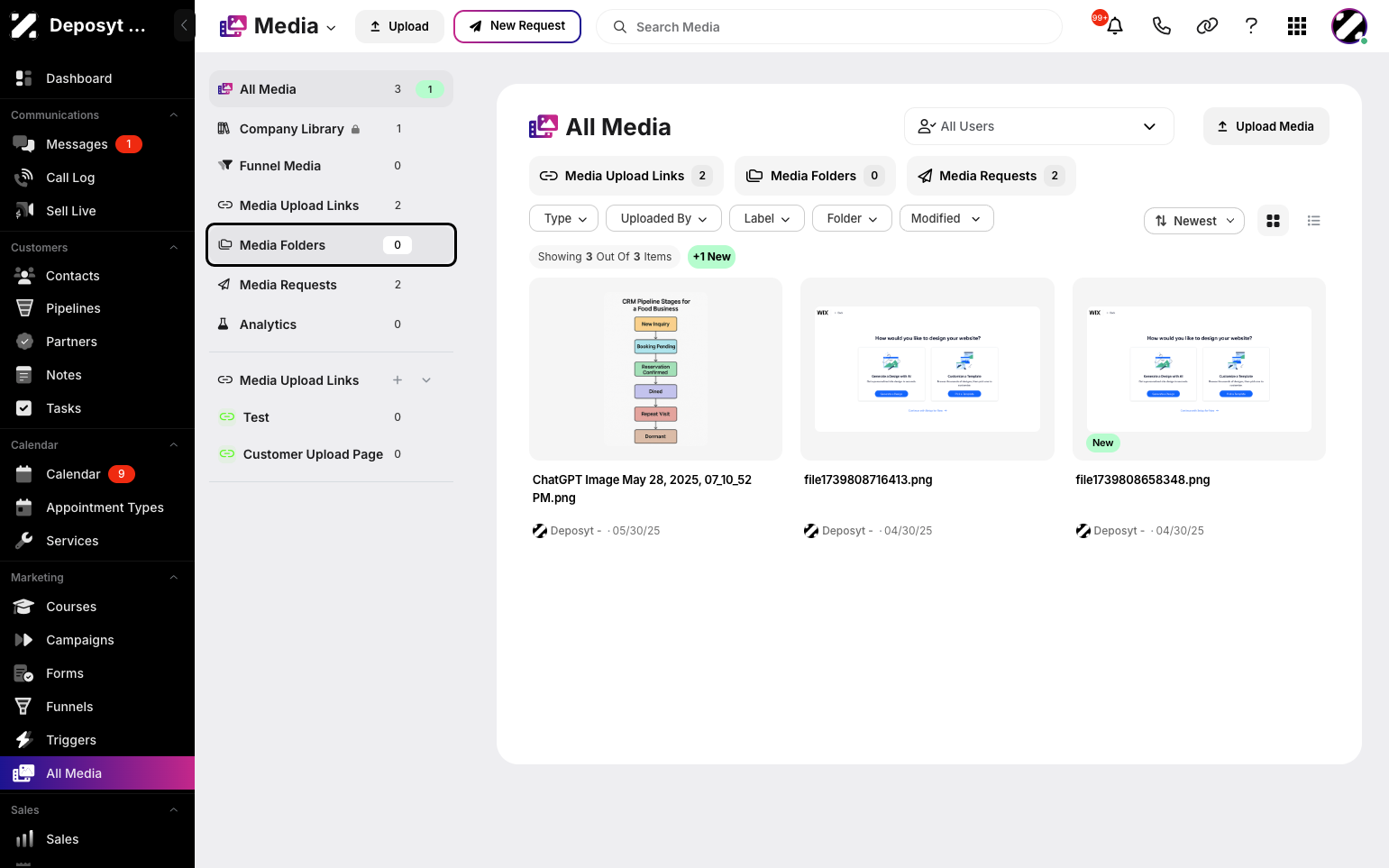1389x868 pixels.
Task: Open the link icon in top bar
Action: [x=1207, y=26]
